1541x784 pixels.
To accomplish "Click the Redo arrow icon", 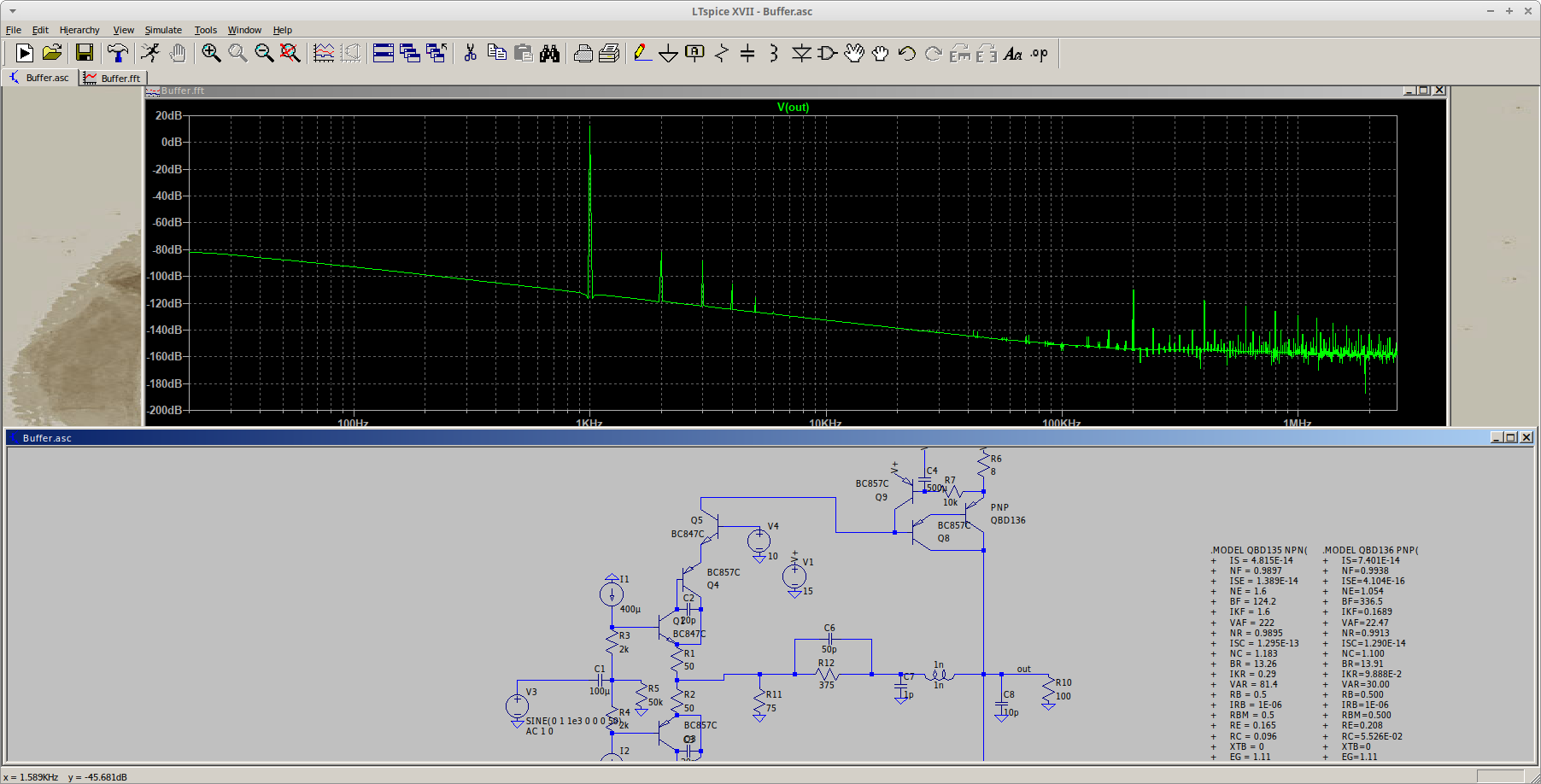I will click(x=934, y=53).
